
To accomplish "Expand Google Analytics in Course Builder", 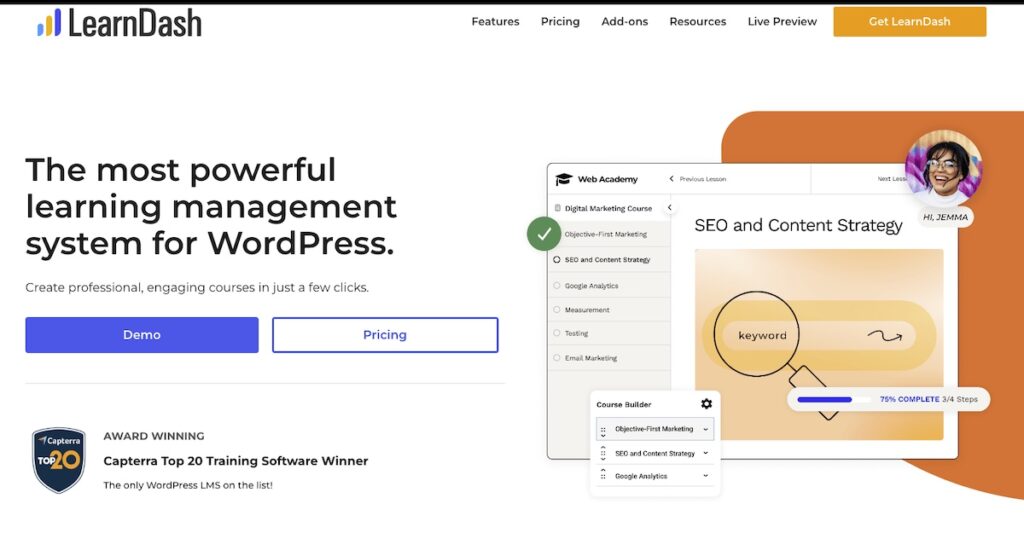I will (705, 476).
